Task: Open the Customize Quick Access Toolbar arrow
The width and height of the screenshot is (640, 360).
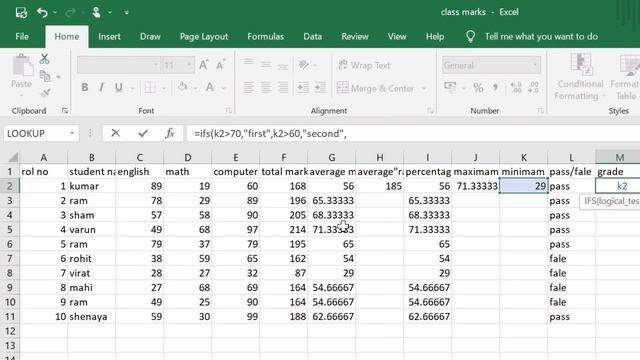Action: point(127,13)
